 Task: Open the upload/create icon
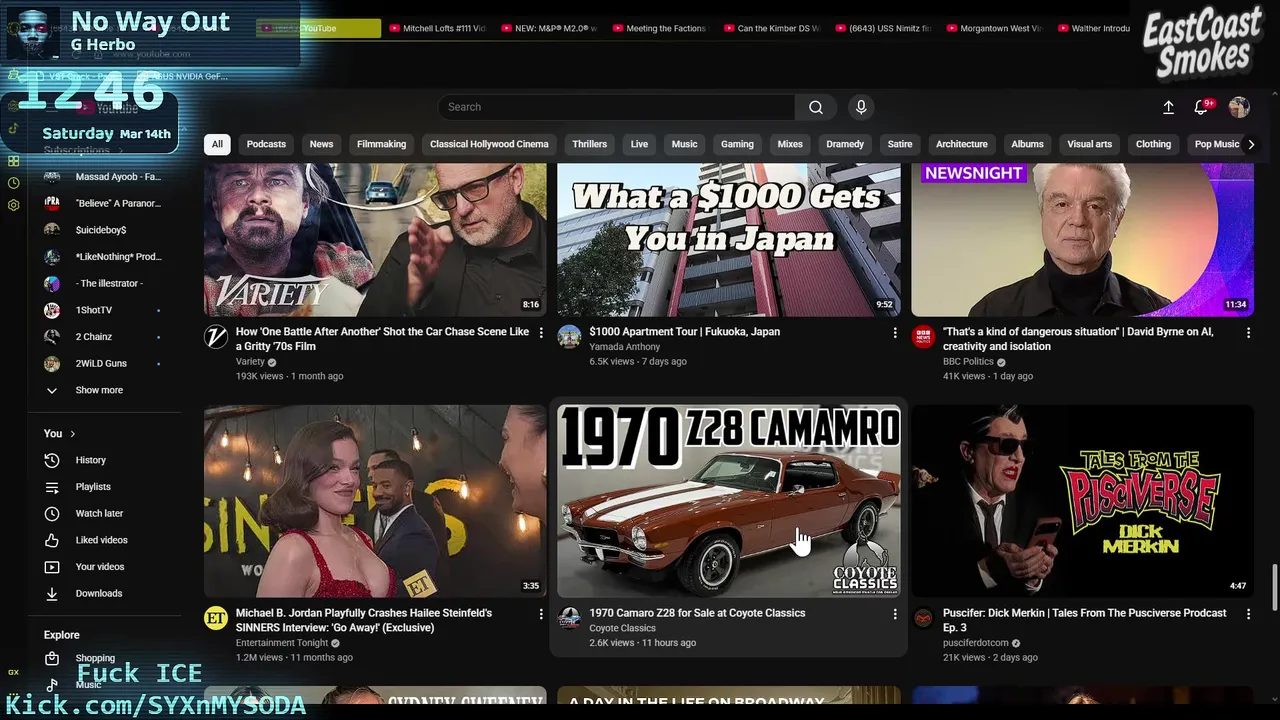(x=1168, y=107)
